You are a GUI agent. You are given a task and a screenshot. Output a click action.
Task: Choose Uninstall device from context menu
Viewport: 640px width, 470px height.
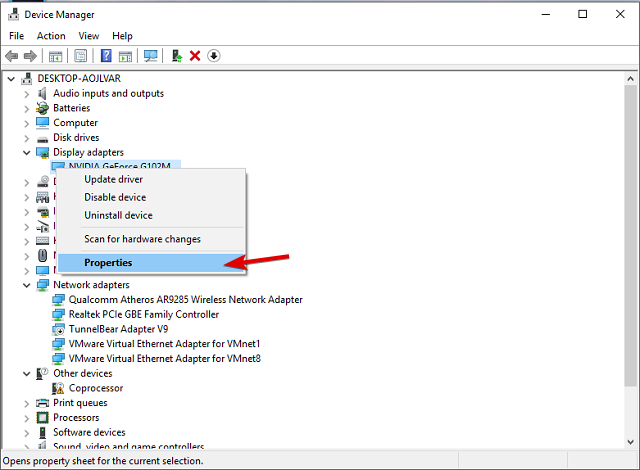(x=151, y=215)
